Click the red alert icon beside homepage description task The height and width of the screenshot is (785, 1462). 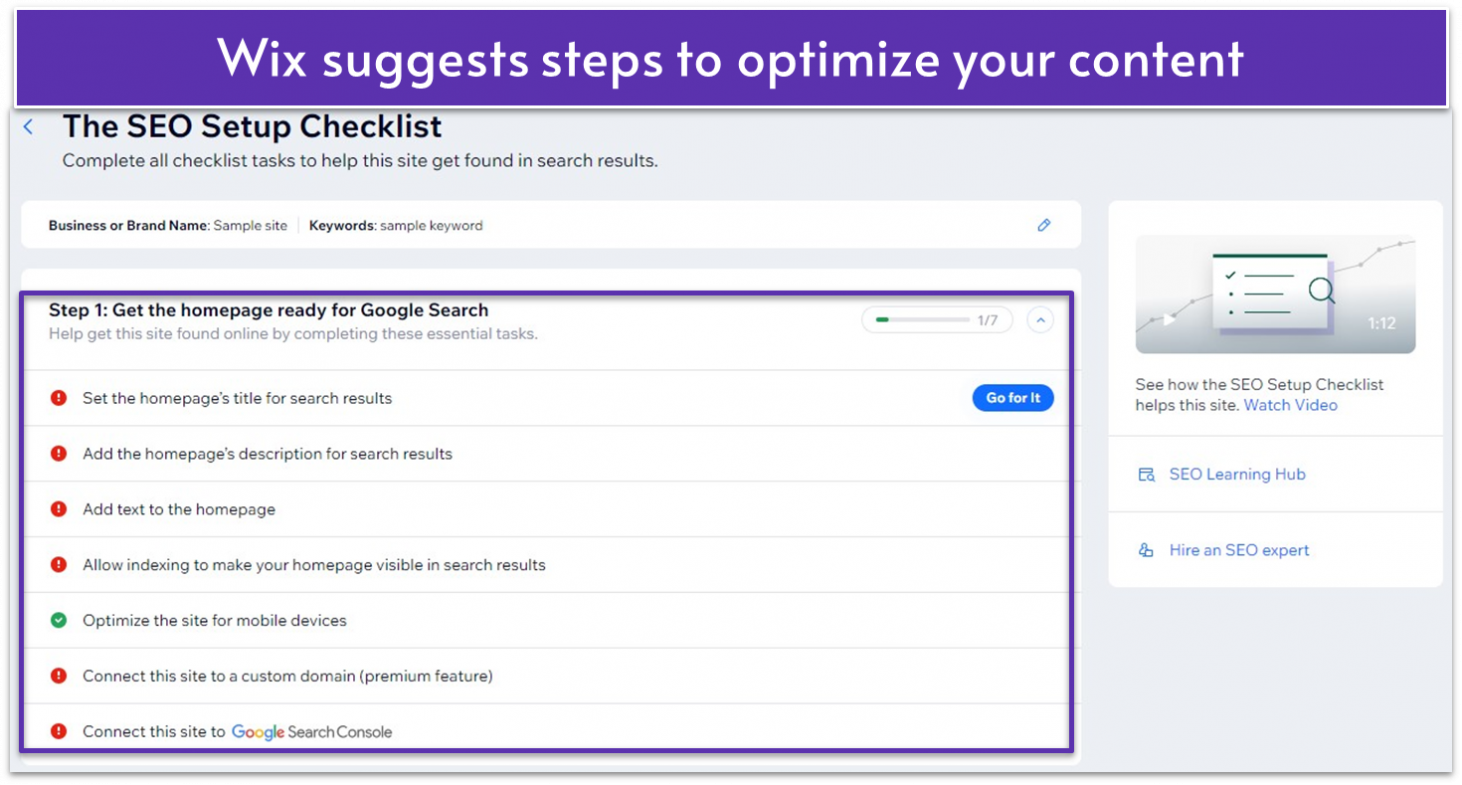pos(57,453)
